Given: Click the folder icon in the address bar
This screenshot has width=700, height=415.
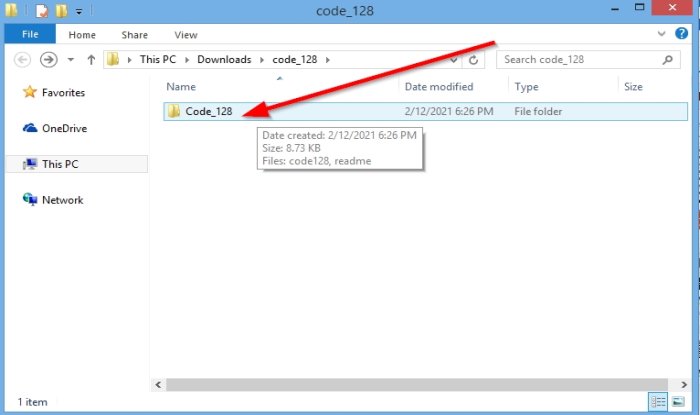Looking at the screenshot, I should point(113,59).
